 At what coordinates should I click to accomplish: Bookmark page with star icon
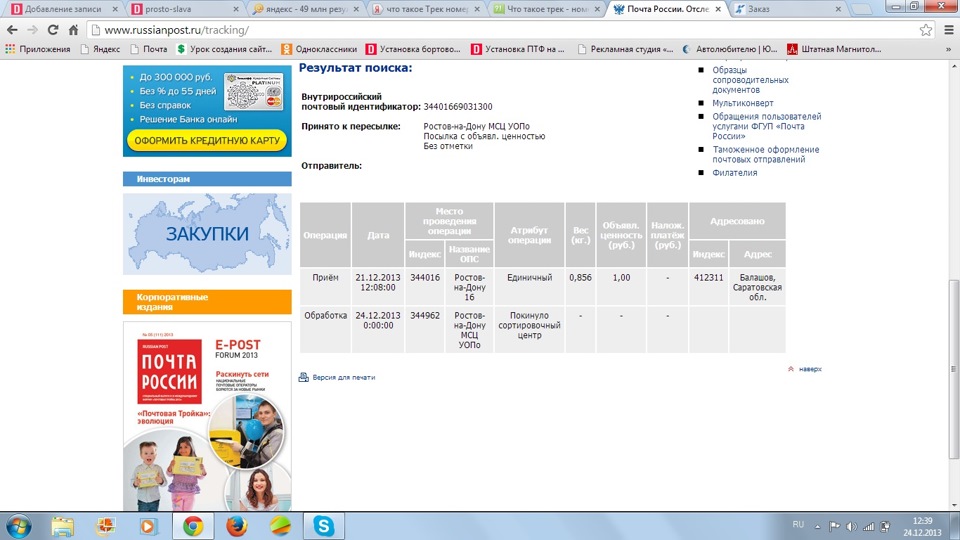[x=926, y=29]
